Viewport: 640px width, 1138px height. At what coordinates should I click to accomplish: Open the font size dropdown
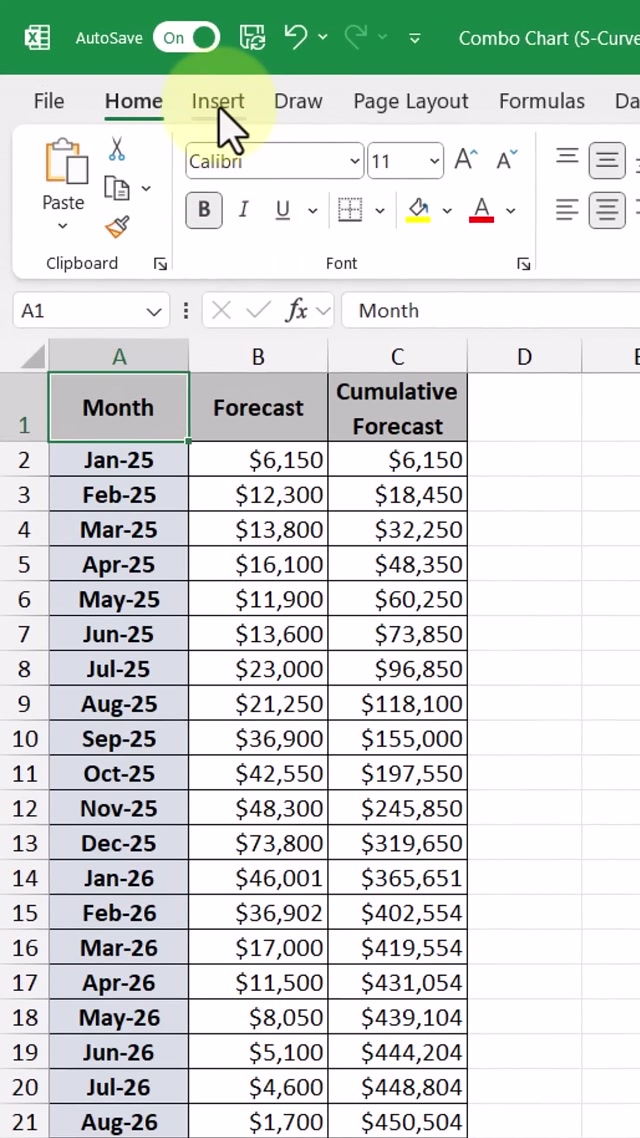point(434,161)
